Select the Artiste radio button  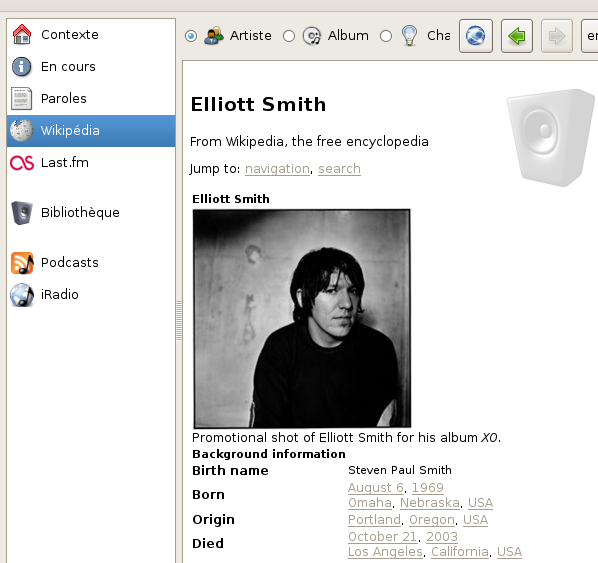(191, 36)
